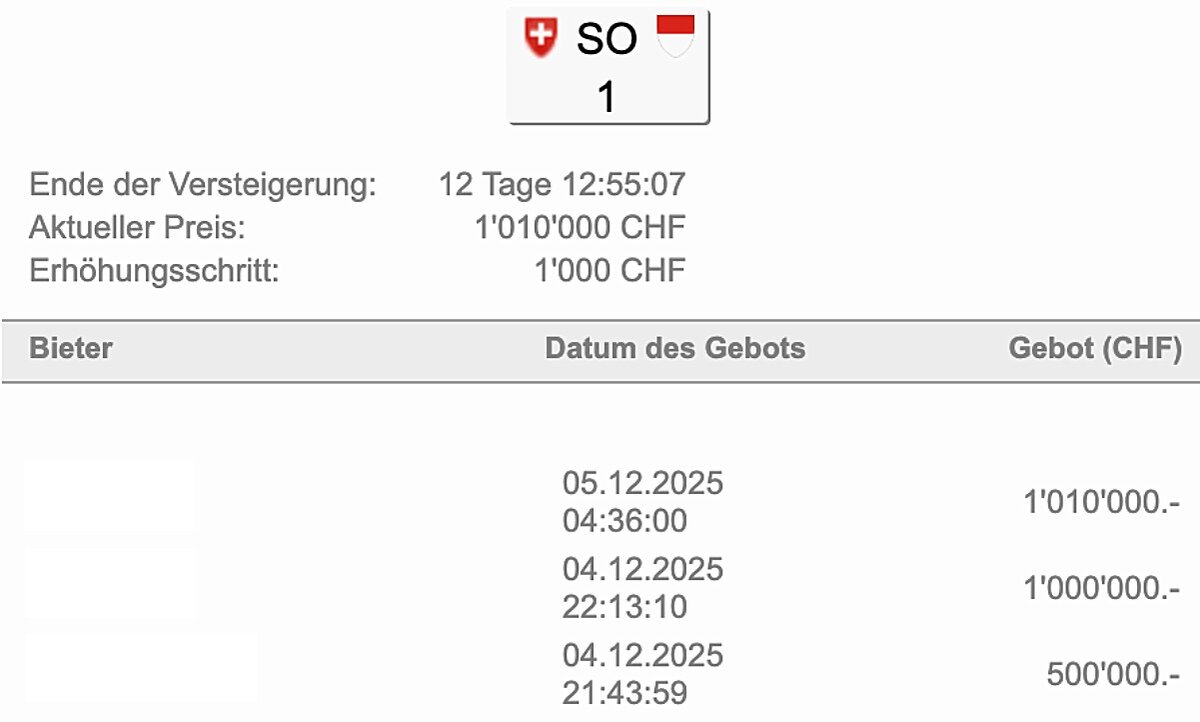
Task: Click the "Aktueller Preis" label
Action: pos(137,228)
